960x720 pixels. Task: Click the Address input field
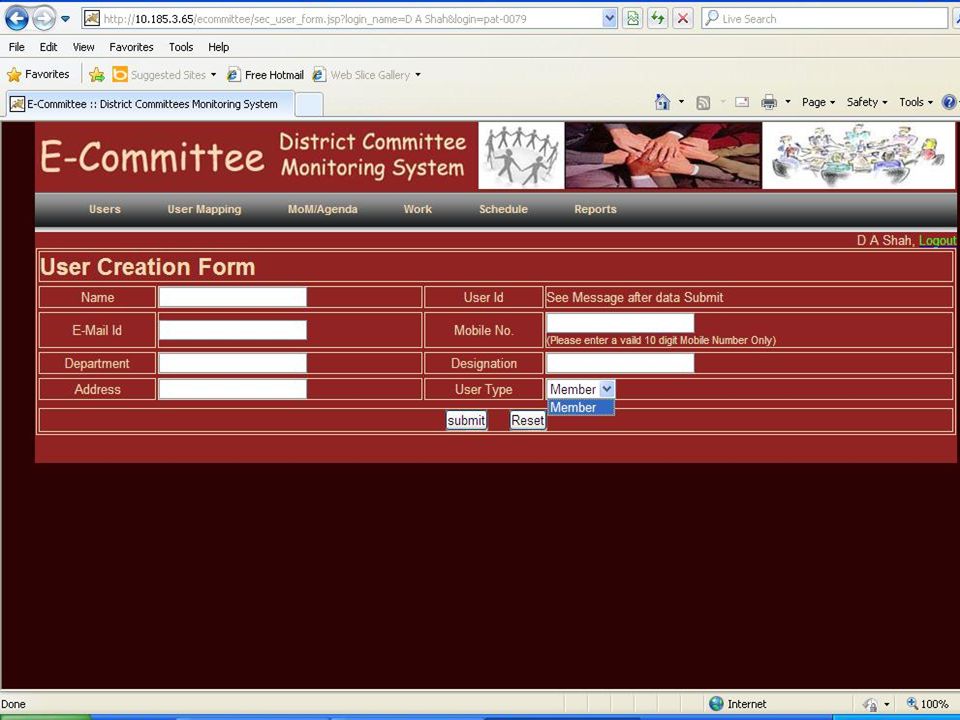[233, 389]
